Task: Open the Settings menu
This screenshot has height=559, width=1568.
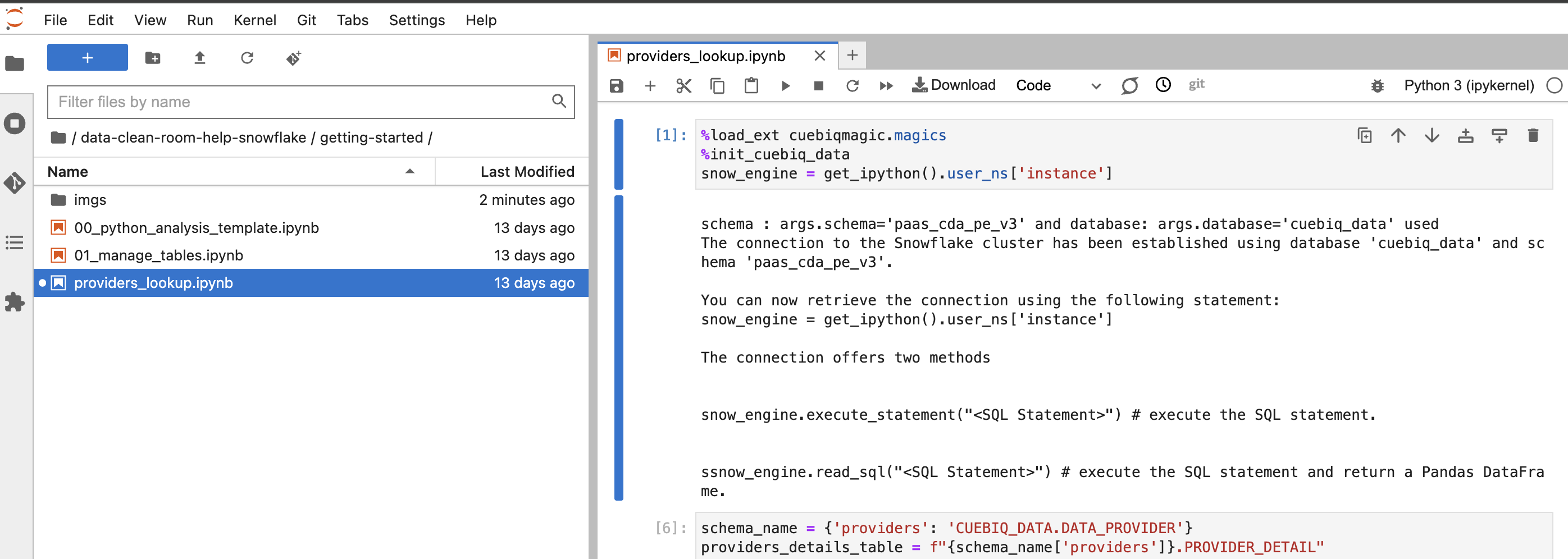Action: [x=416, y=20]
